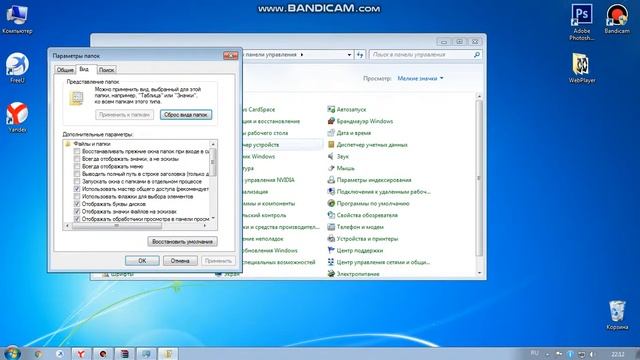Open Мышь icon in Control Panel

point(331,168)
